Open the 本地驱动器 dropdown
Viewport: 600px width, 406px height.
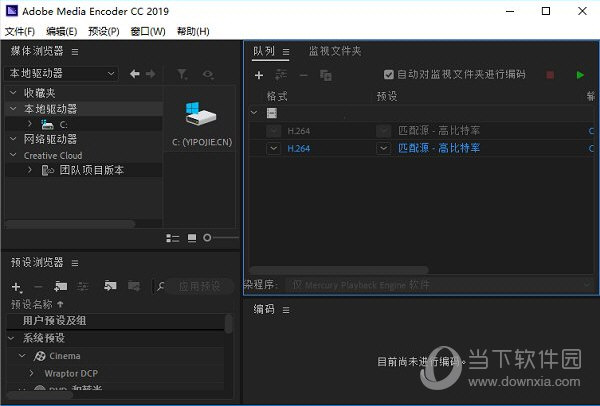coord(61,73)
